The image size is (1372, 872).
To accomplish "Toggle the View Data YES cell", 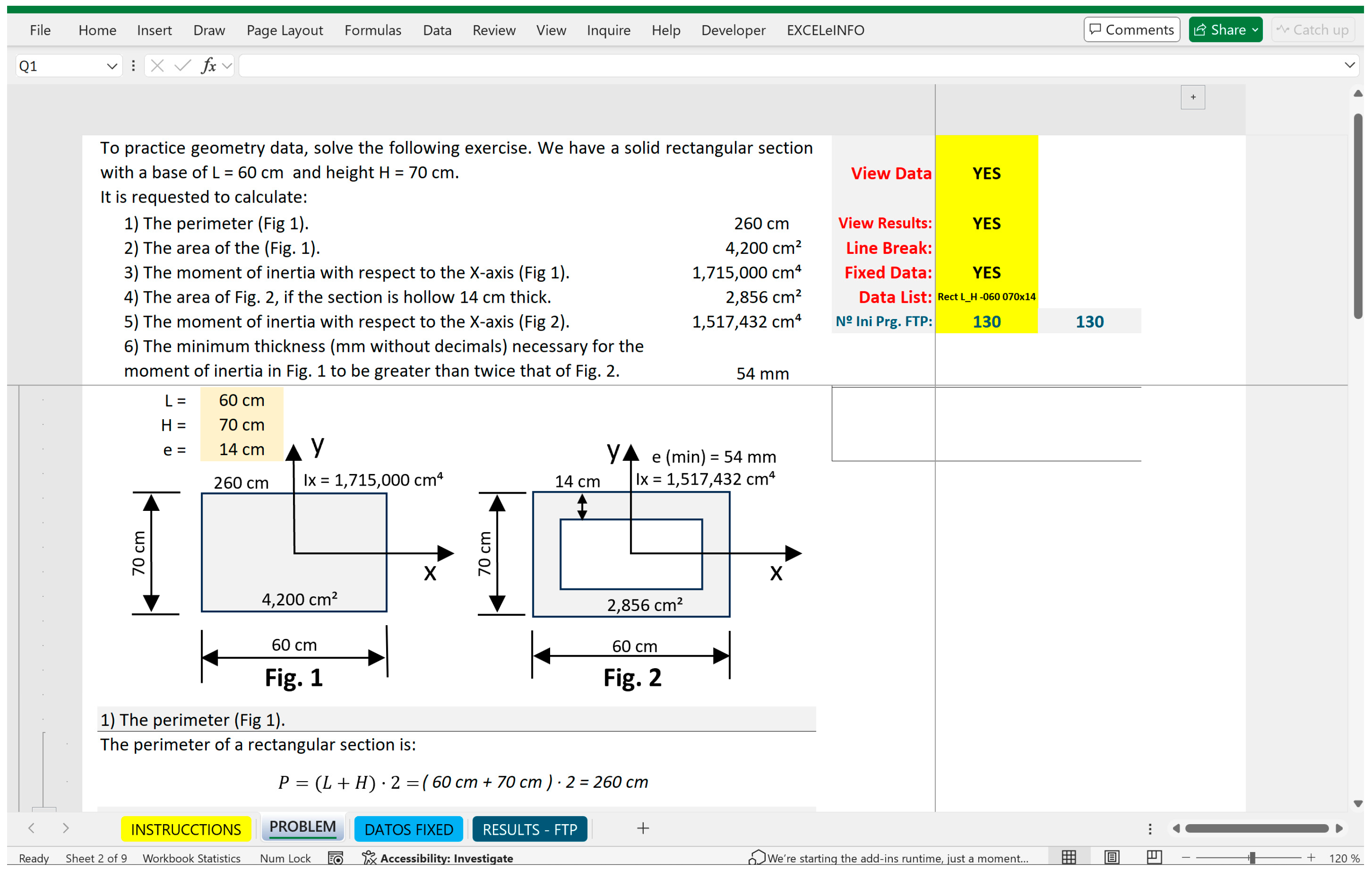I will [986, 173].
